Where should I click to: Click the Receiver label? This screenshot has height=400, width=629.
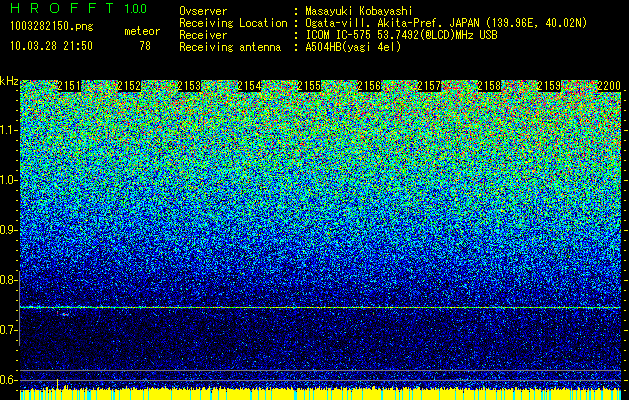coord(203,35)
